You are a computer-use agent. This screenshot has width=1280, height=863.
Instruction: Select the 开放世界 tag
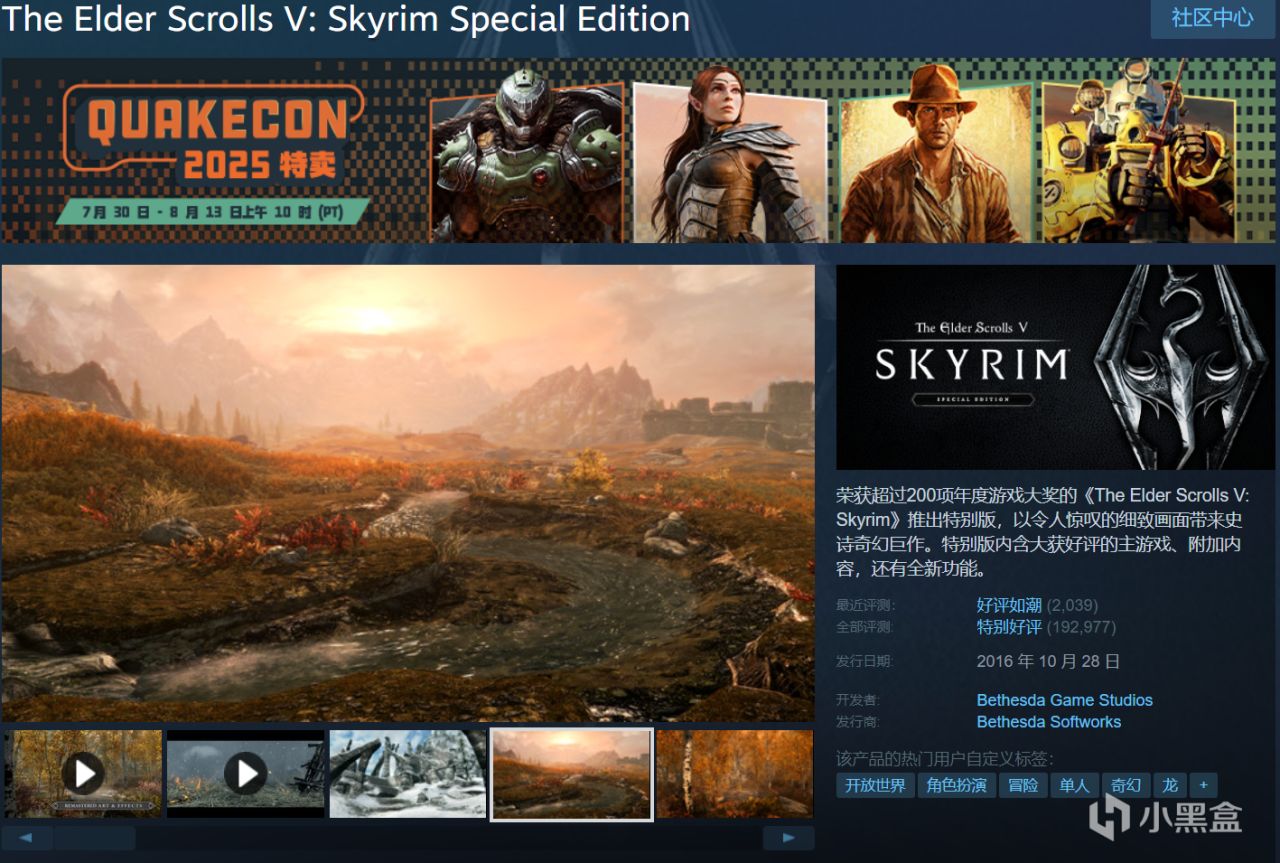coord(875,785)
